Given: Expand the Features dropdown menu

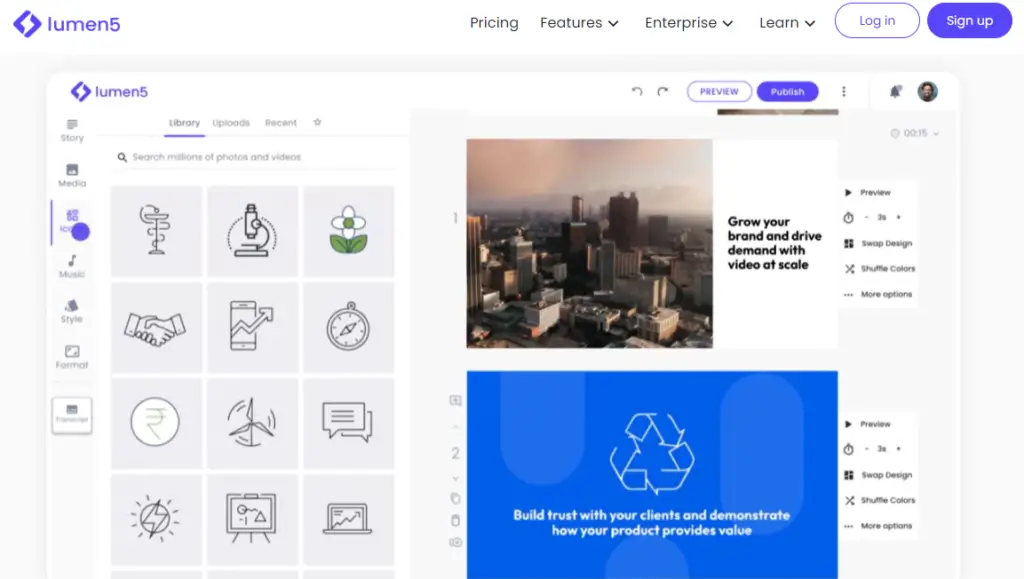Looking at the screenshot, I should pos(579,23).
